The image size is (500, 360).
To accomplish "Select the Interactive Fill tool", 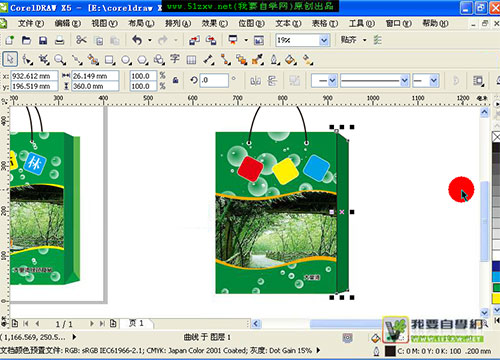I will [x=307, y=60].
